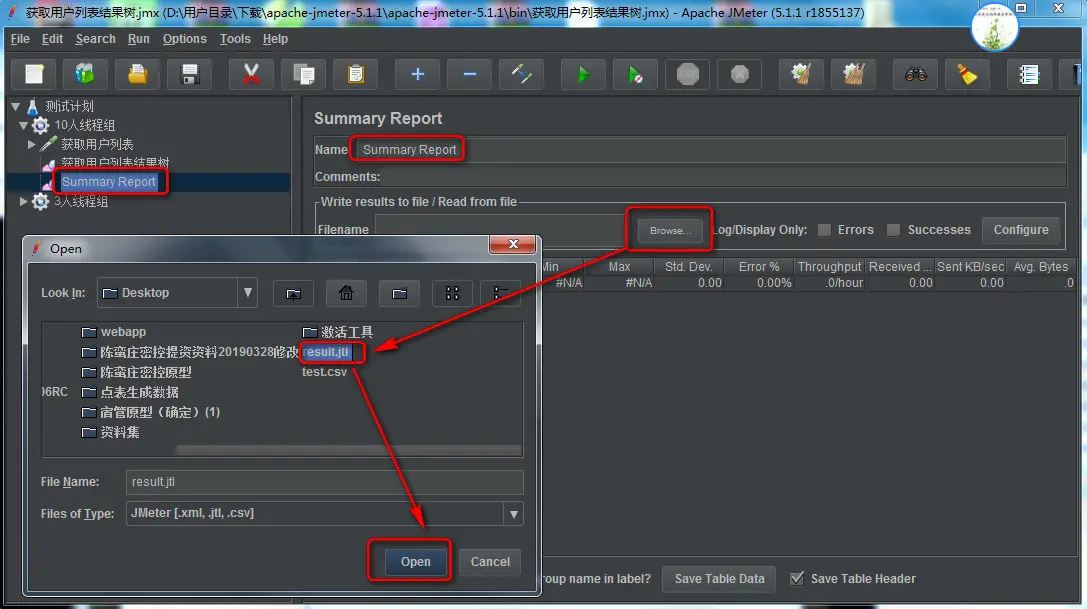Click Start no pauses toolbar icon

tap(635, 74)
